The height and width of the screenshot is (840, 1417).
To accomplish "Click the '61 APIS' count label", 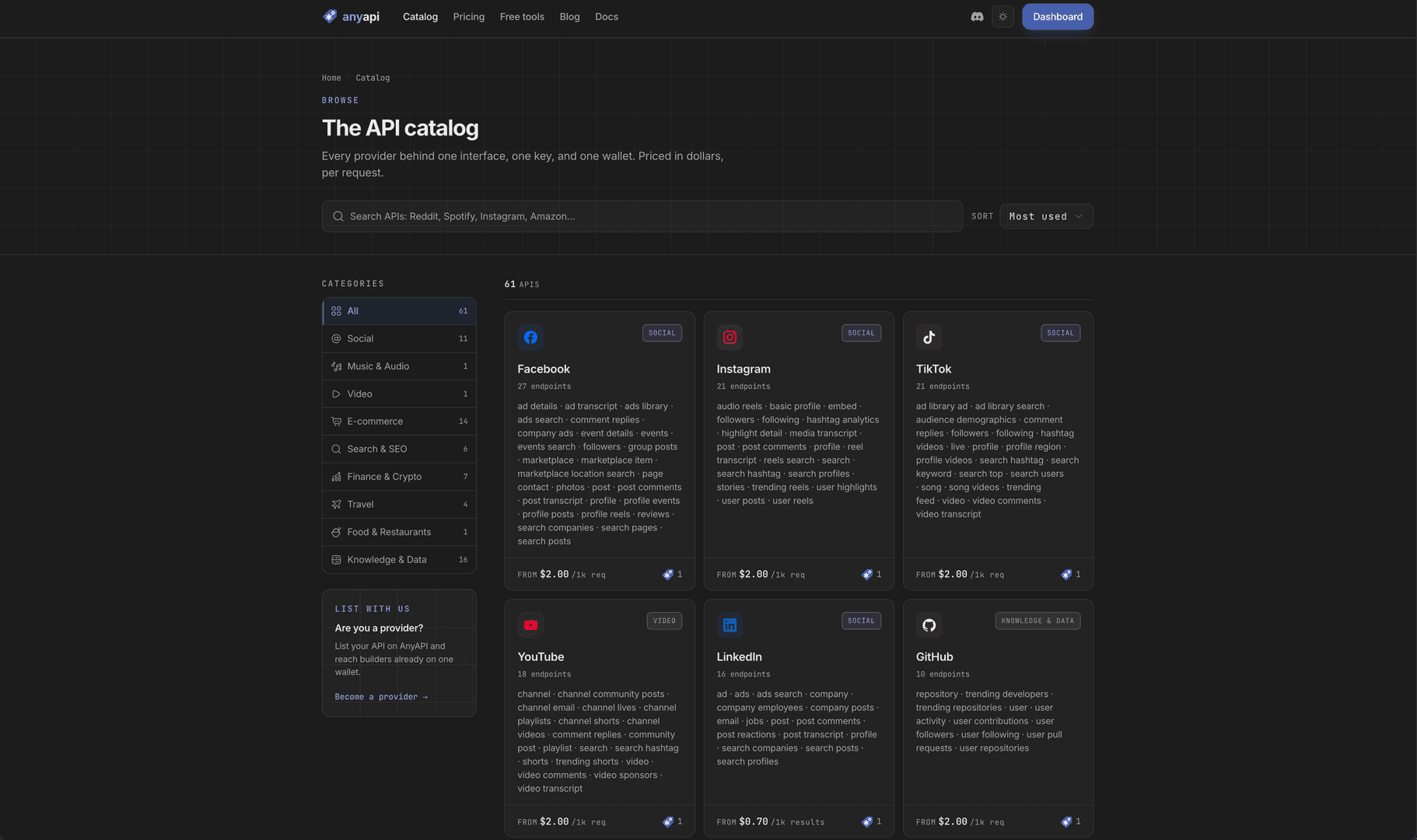I will pyautogui.click(x=522, y=285).
